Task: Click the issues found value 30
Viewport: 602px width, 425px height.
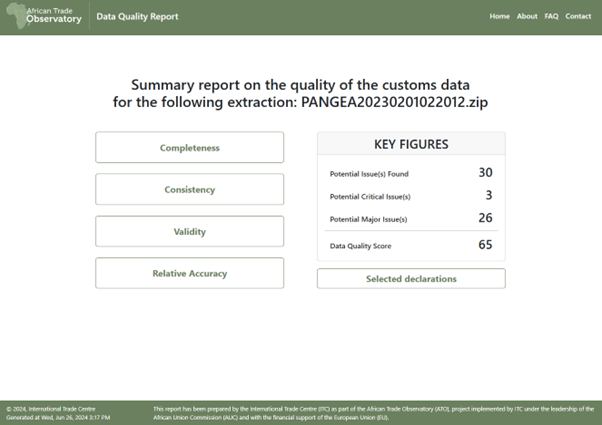Action: (x=484, y=173)
